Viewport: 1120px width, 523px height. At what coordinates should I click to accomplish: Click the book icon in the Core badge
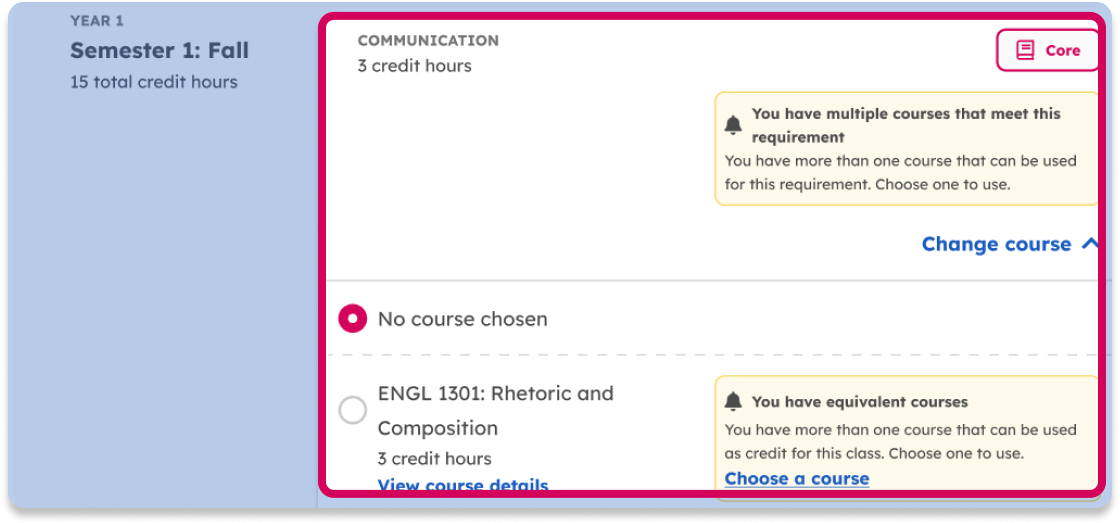coord(1025,50)
